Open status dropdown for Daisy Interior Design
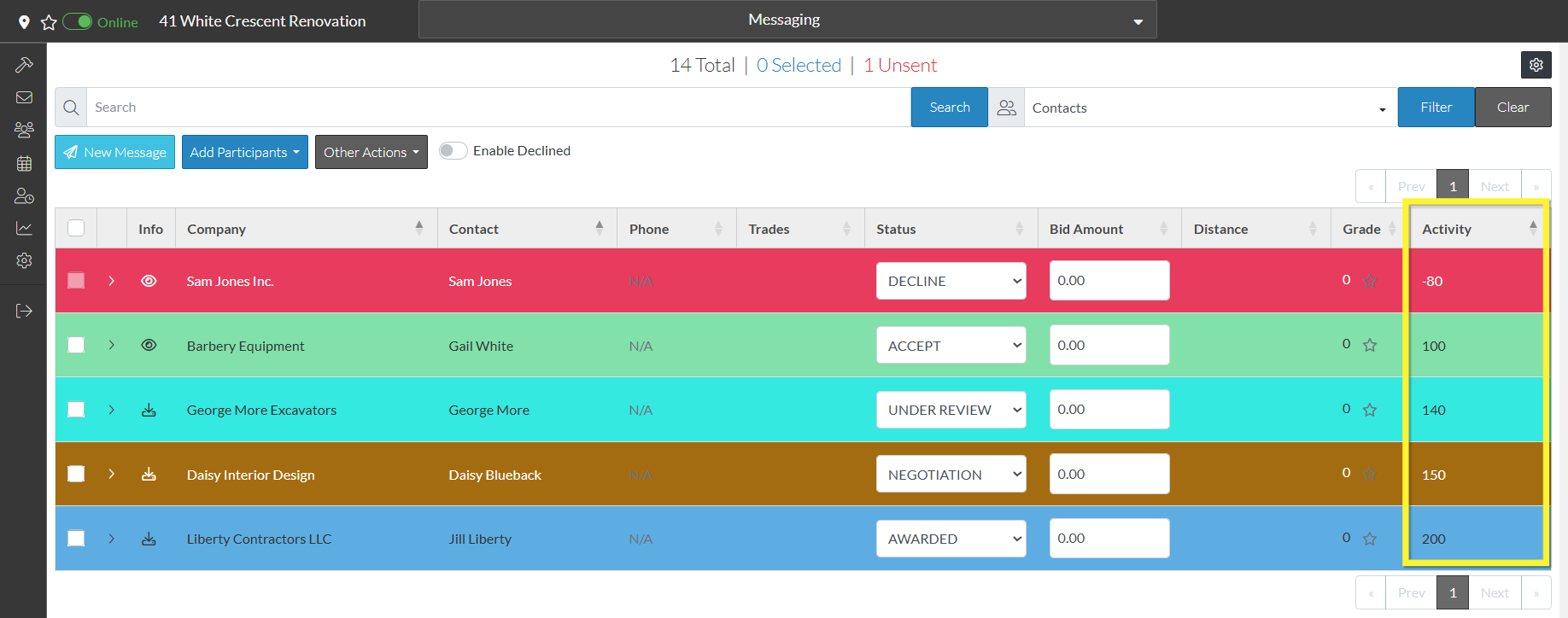1568x618 pixels. click(x=951, y=475)
